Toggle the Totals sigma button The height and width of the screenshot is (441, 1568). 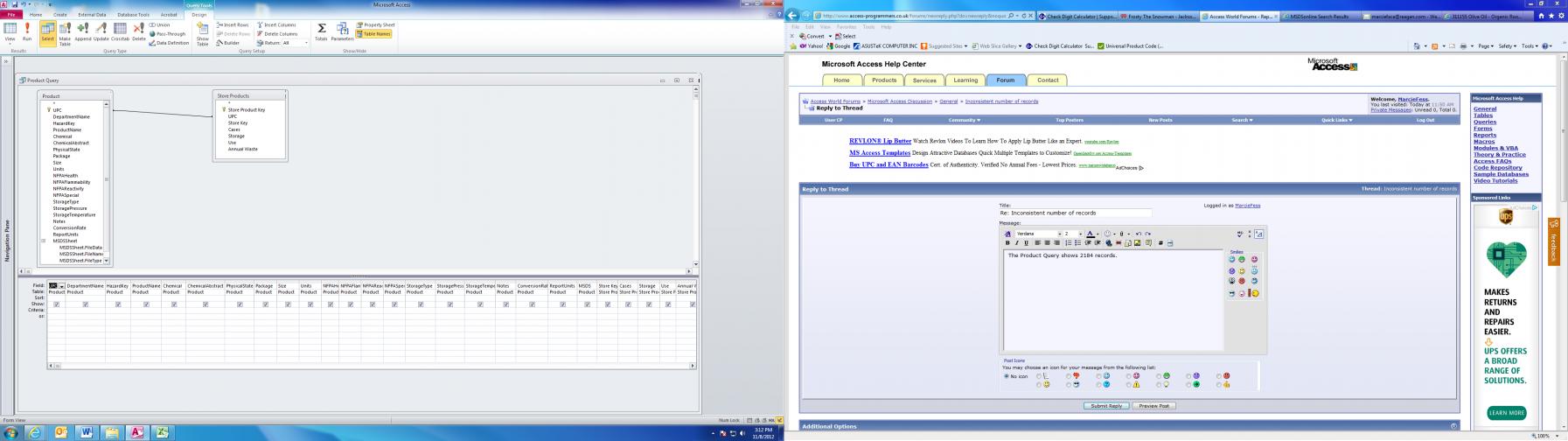[321, 32]
